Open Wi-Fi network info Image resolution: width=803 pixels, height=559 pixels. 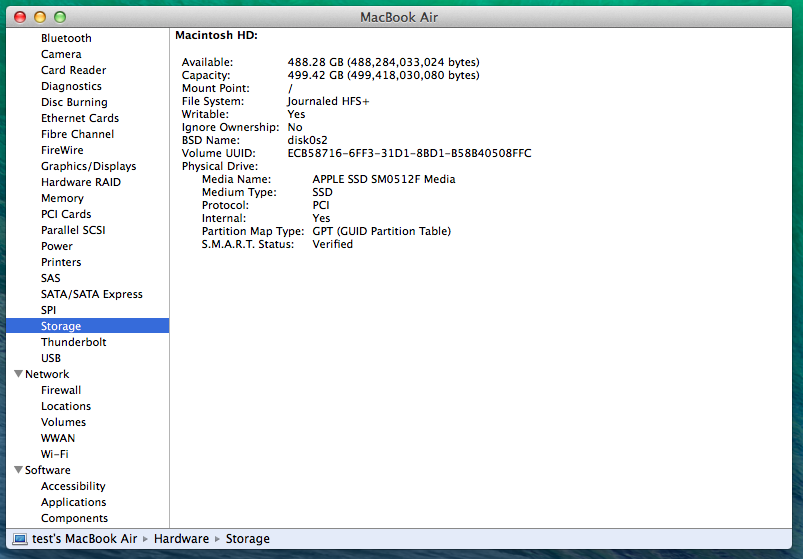(x=54, y=454)
